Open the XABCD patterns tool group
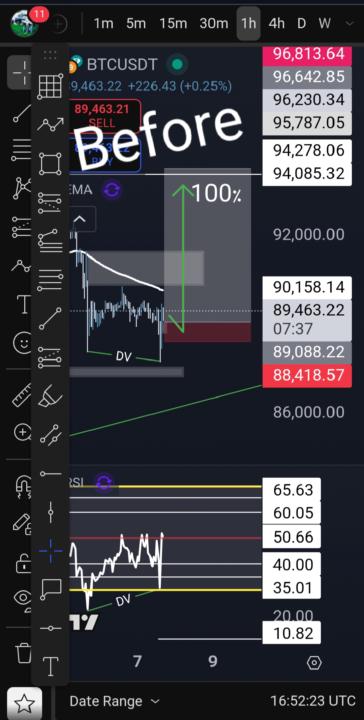This screenshot has width=364, height=720. (x=21, y=188)
